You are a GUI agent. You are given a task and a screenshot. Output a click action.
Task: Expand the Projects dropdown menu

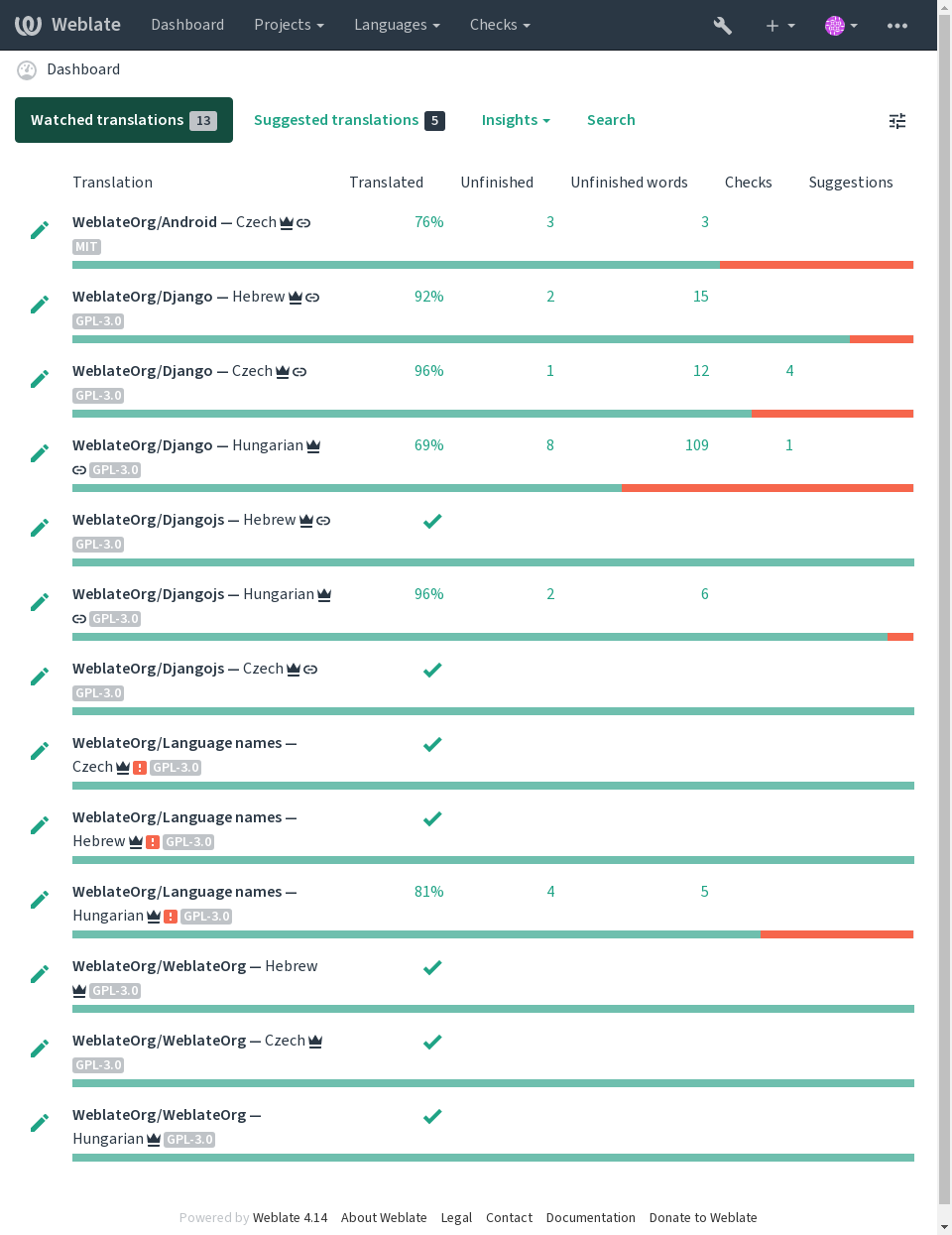coord(289,25)
